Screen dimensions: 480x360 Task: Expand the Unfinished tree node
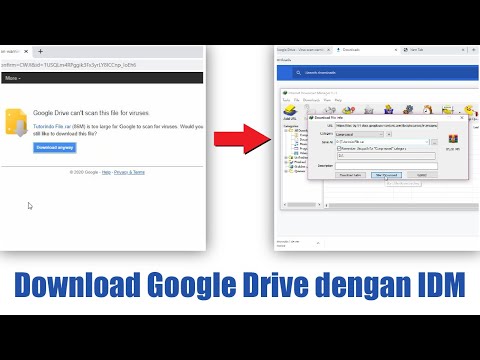tap(286, 157)
